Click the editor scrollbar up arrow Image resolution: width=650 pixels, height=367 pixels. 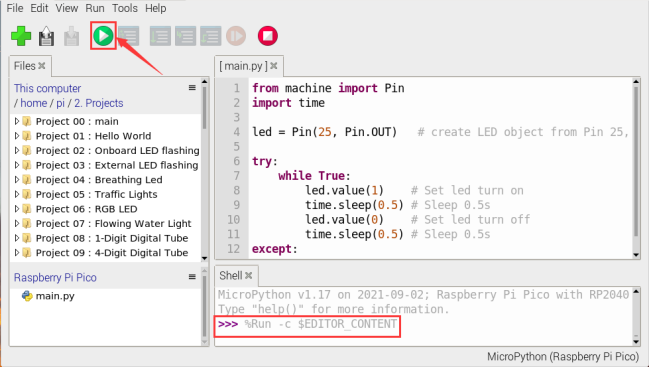636,82
